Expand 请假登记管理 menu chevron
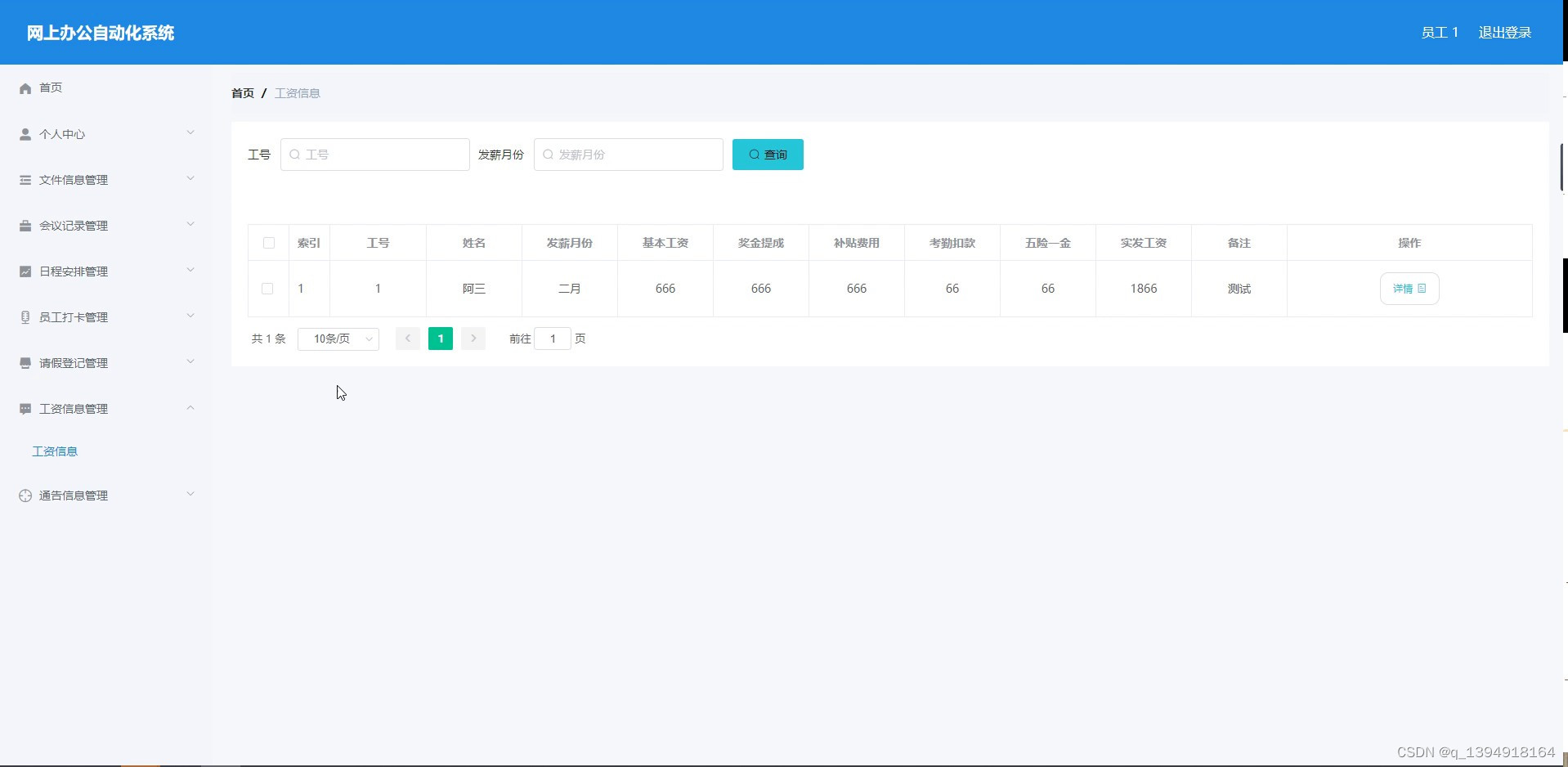Image resolution: width=1568 pixels, height=767 pixels. pos(190,361)
